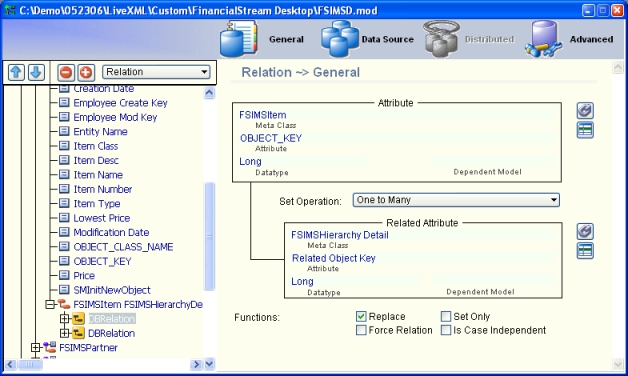Click the OBJECT_KEY attribute field
This screenshot has height=376, width=628.
pos(397,138)
